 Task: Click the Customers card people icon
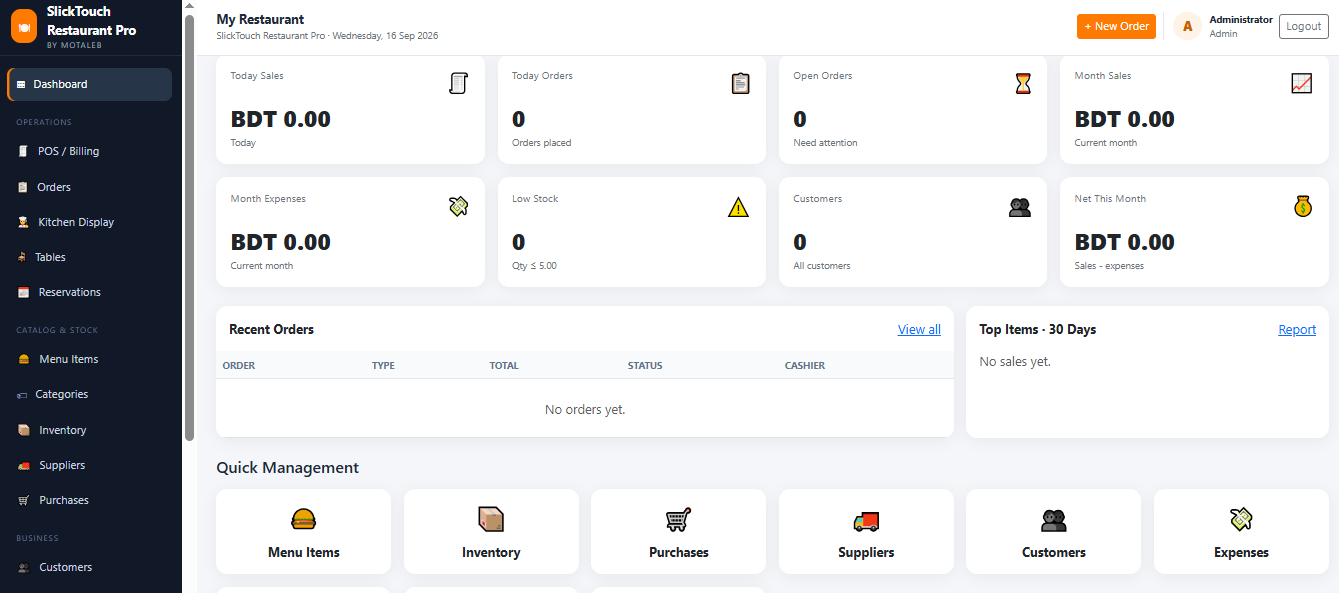coord(1020,208)
